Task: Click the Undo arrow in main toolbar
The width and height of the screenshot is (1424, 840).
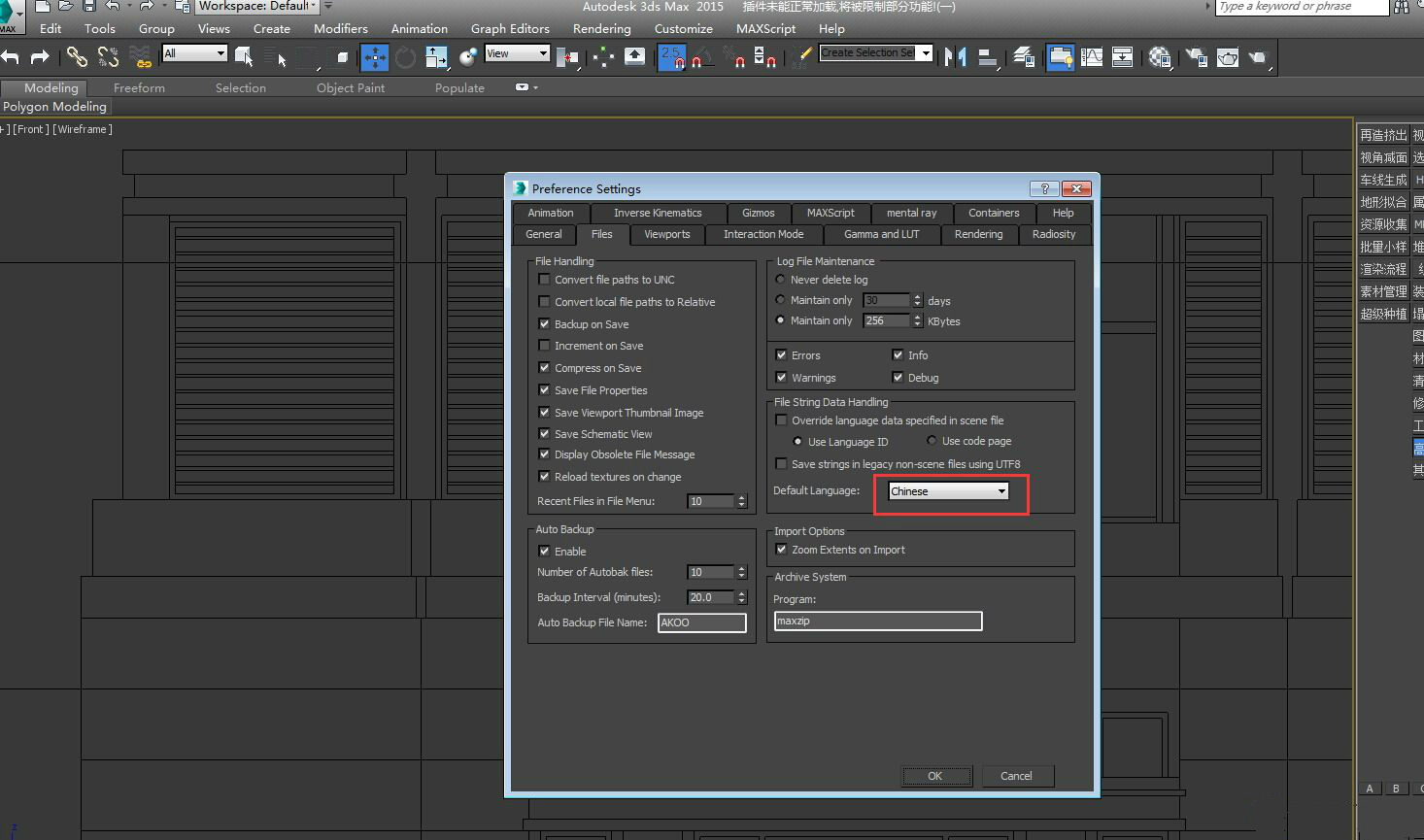Action: (x=10, y=57)
